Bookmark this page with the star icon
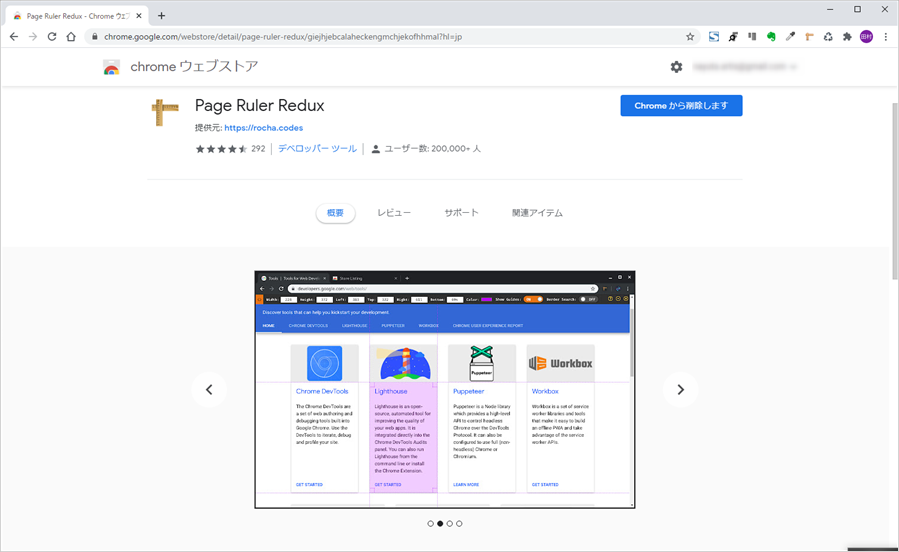This screenshot has height=552, width=899. 690,37
